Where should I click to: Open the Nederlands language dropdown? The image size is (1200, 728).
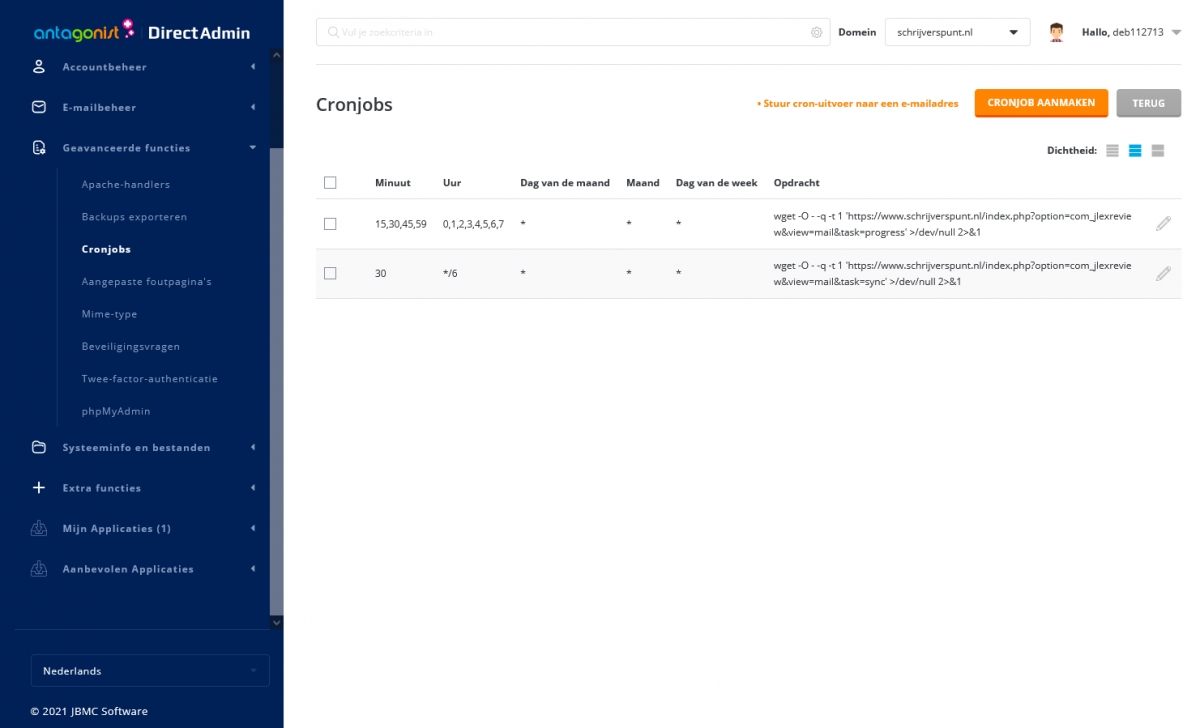click(x=150, y=671)
